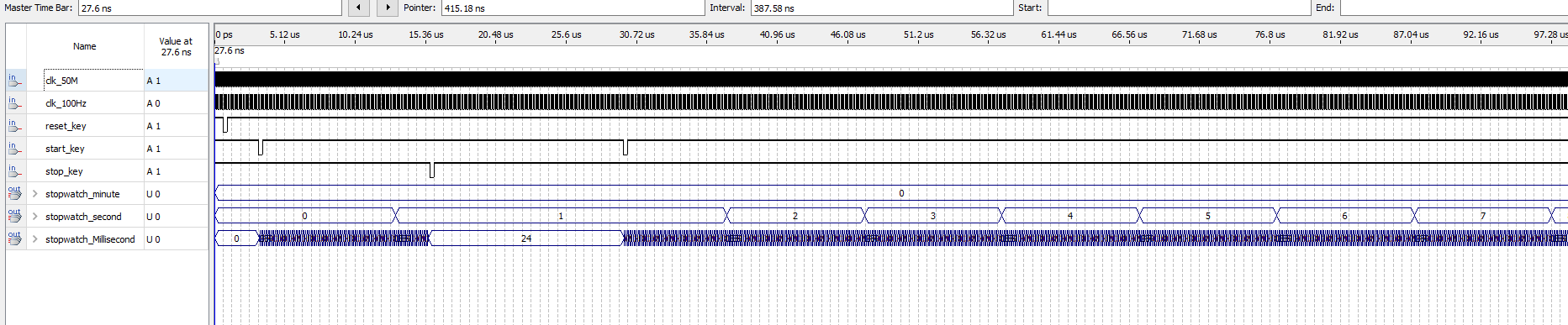The width and height of the screenshot is (1568, 325).
Task: Click the stopwatch_Millisecond waveform segment showing 24
Action: click(526, 239)
